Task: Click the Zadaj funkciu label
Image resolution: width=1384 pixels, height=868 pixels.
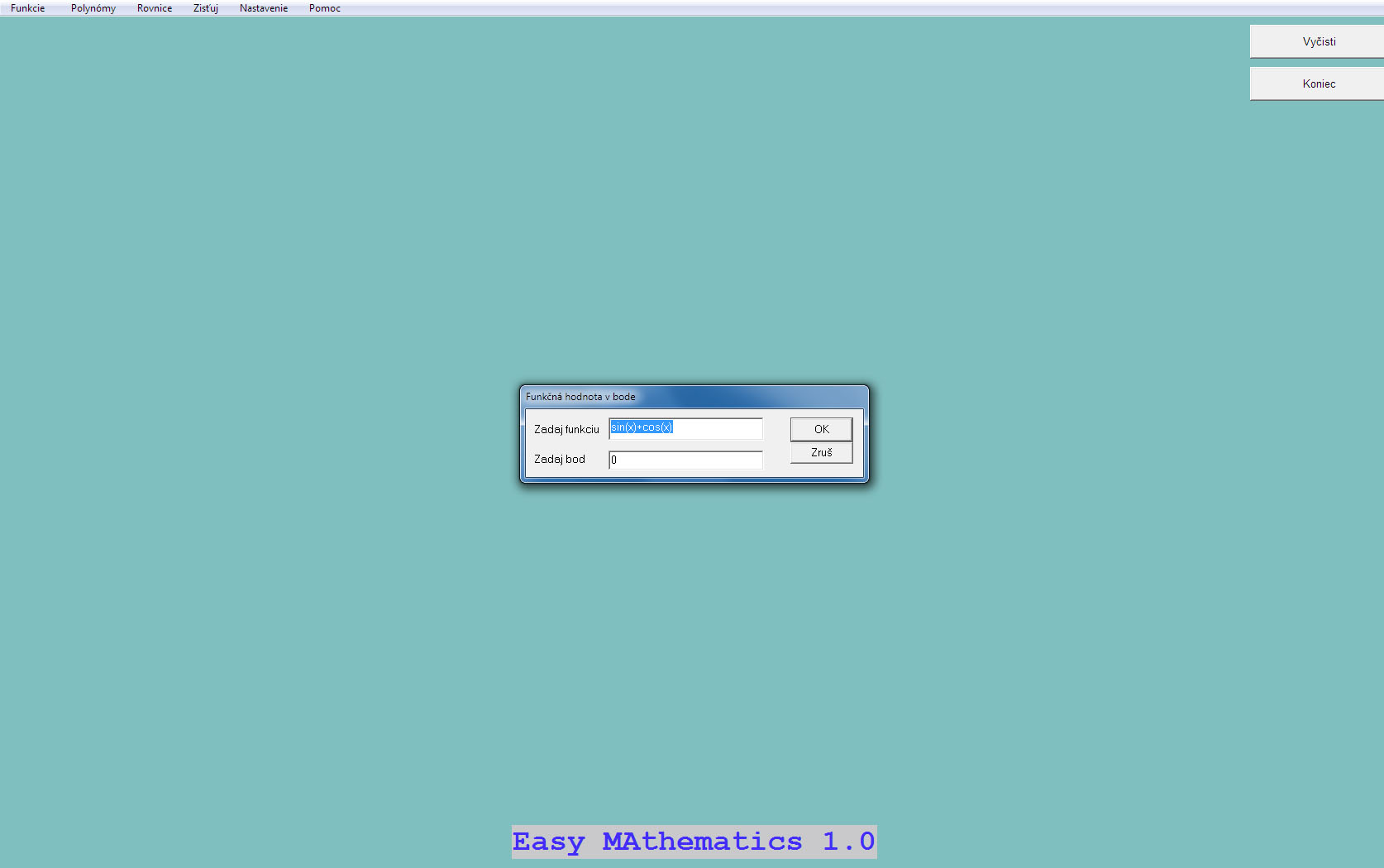Action: tap(566, 429)
